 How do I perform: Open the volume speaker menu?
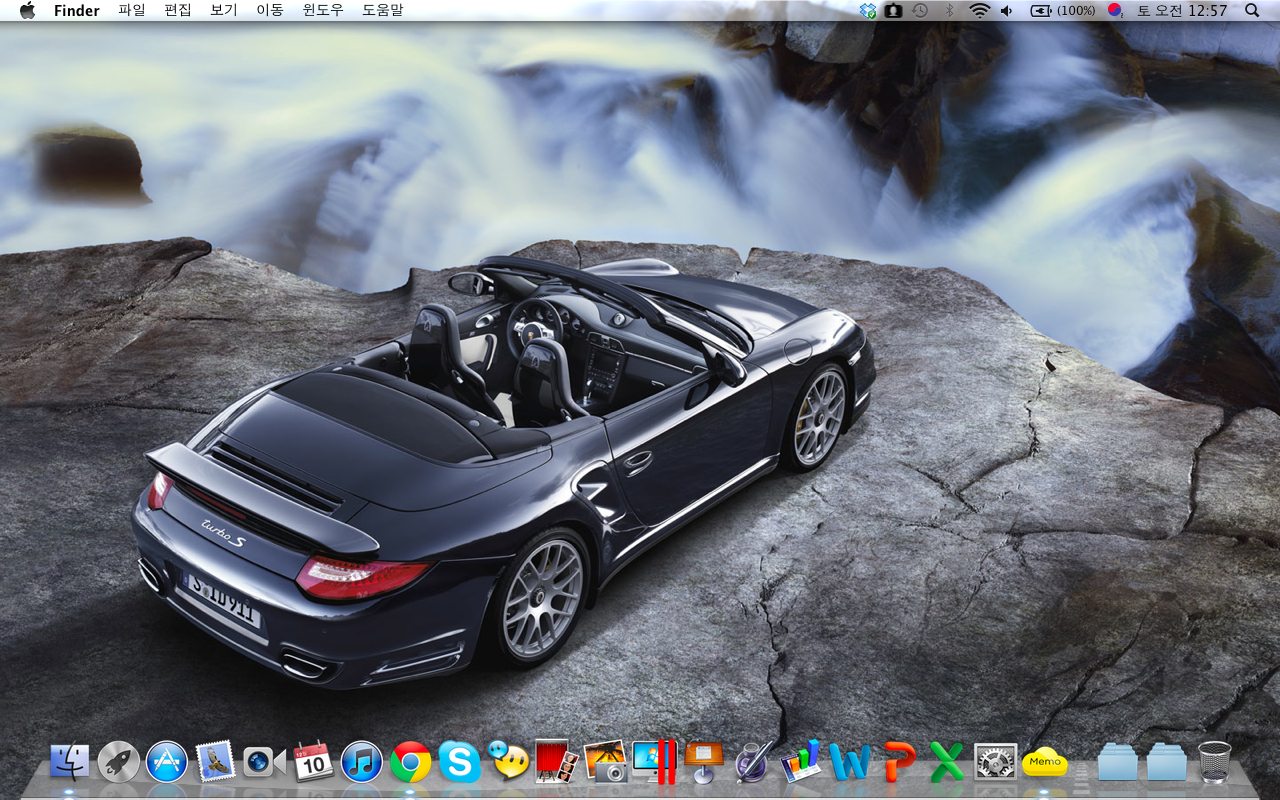point(1006,10)
